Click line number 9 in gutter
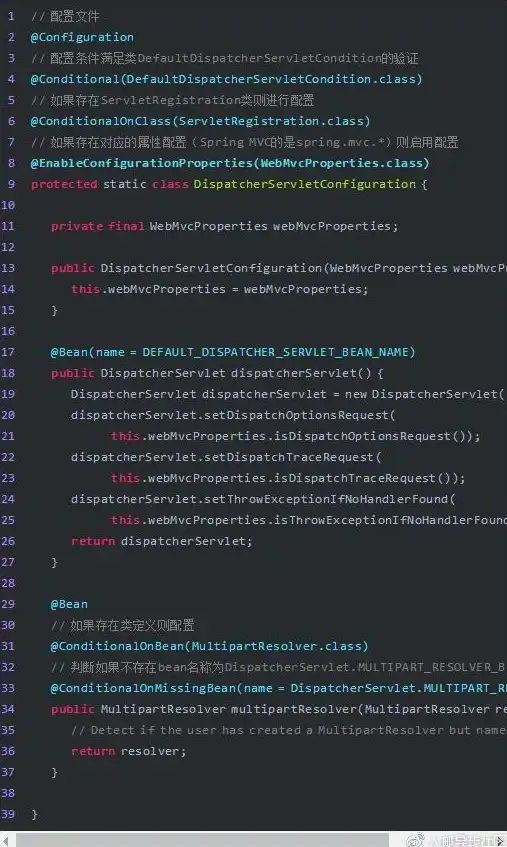507x847 pixels. pyautogui.click(x=11, y=184)
